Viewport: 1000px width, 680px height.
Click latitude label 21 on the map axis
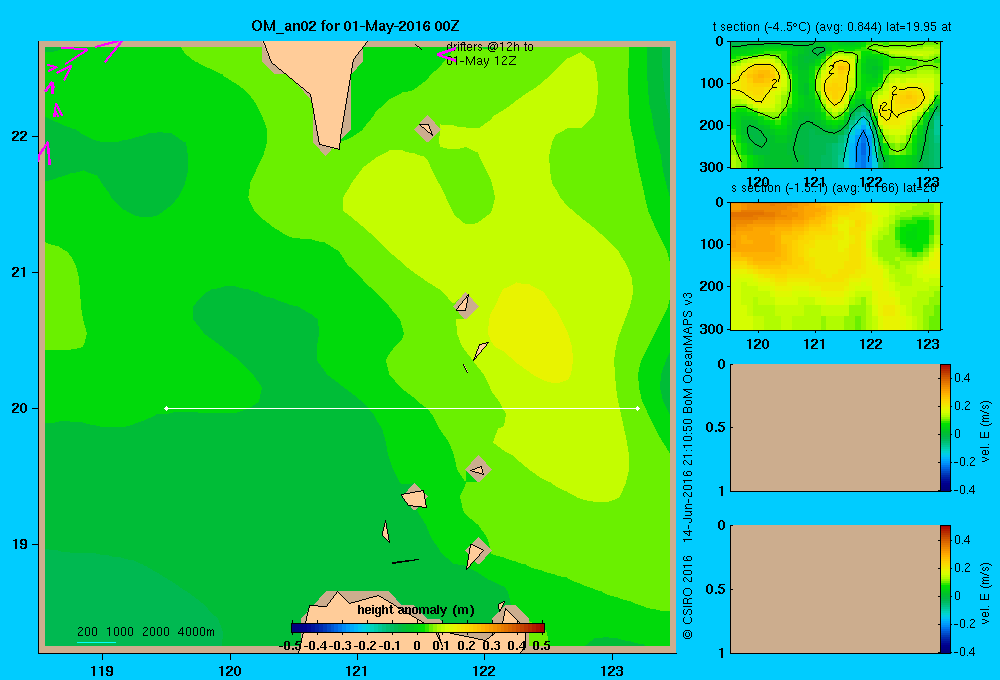(x=20, y=272)
